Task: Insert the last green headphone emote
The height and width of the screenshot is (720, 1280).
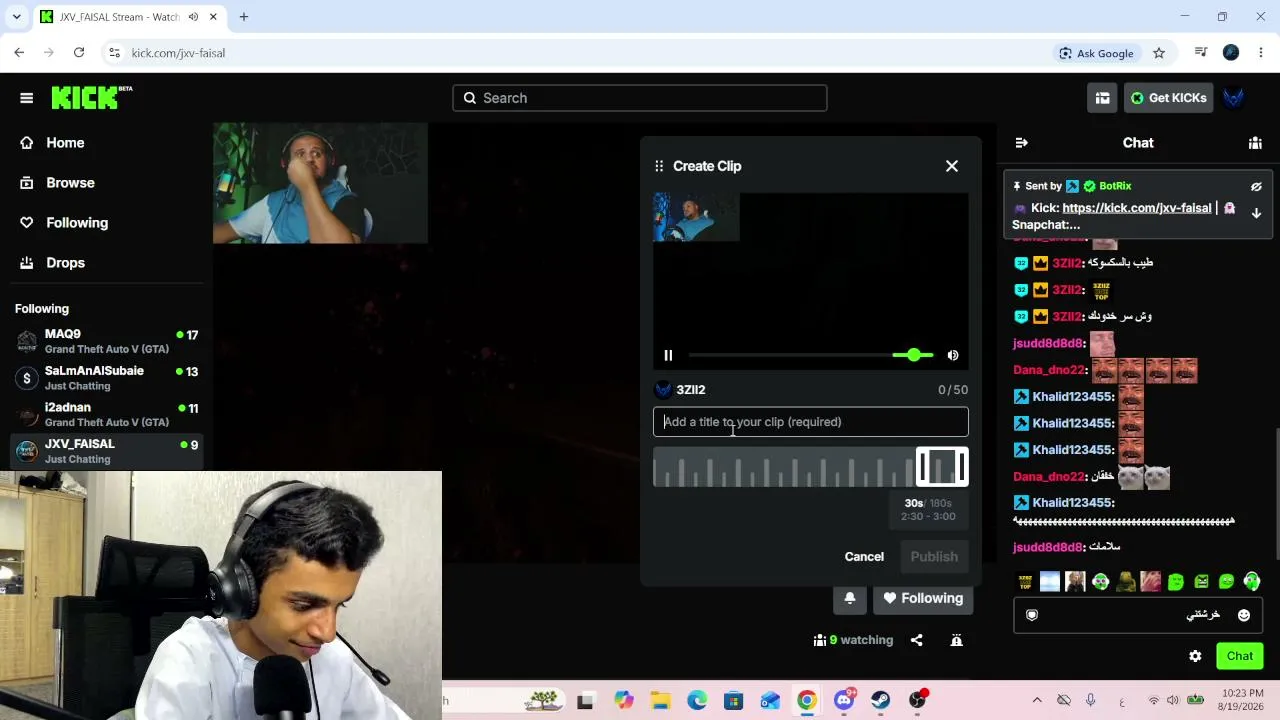Action: [1251, 582]
